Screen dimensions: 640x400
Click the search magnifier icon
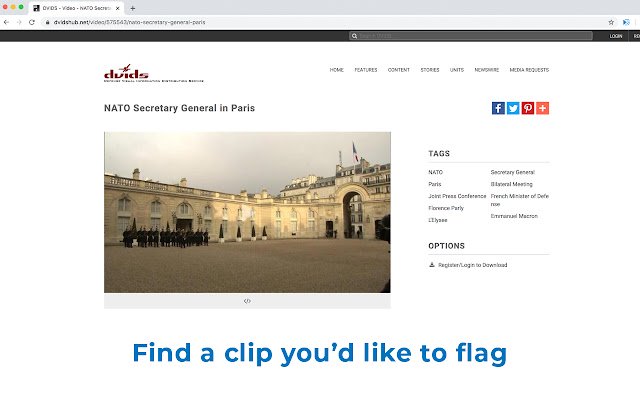354,36
